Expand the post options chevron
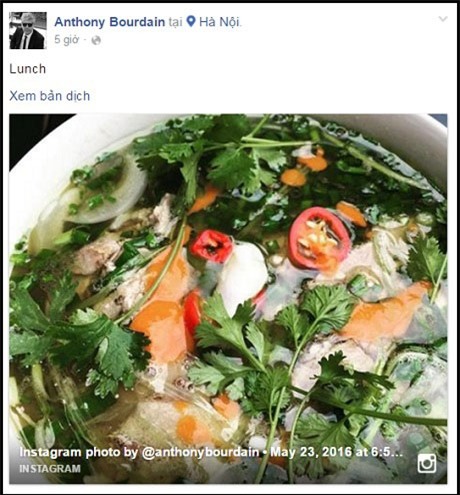 coord(443,19)
